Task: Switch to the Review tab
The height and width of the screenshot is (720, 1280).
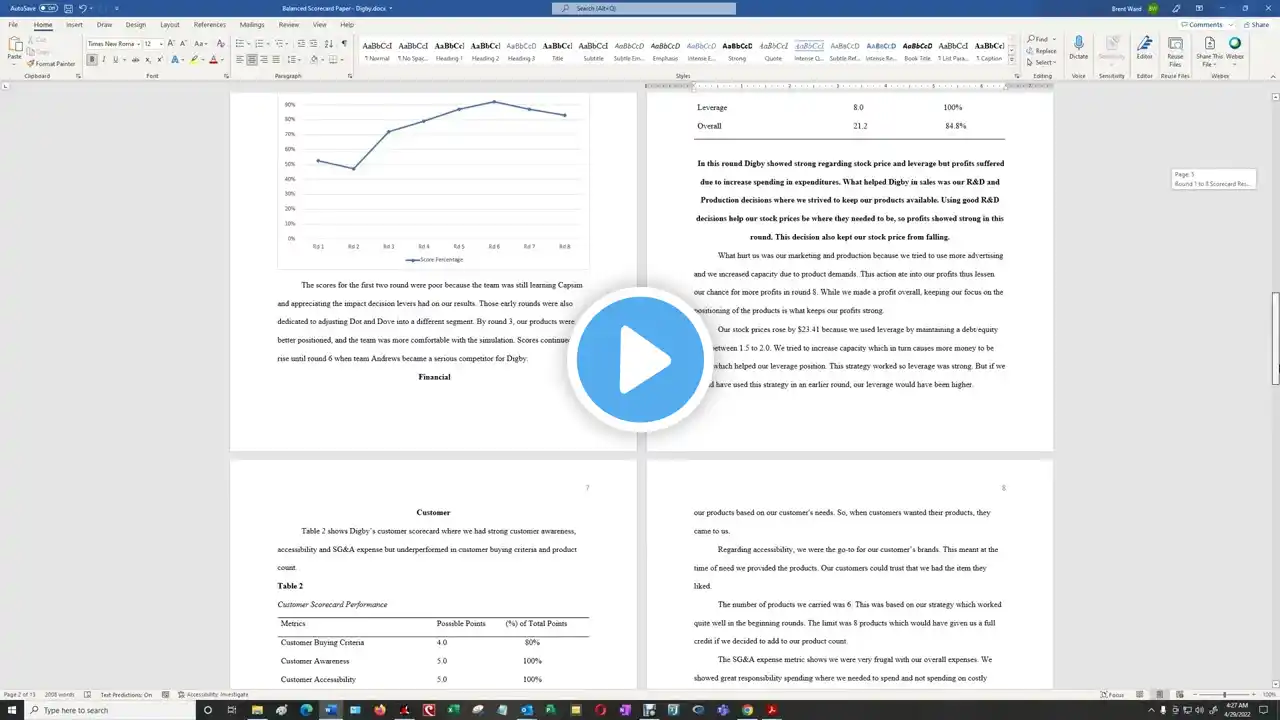Action: (289, 24)
